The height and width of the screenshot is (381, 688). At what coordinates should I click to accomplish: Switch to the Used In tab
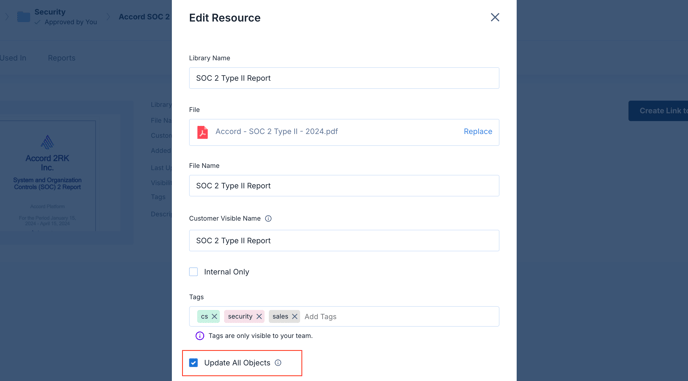pos(13,58)
